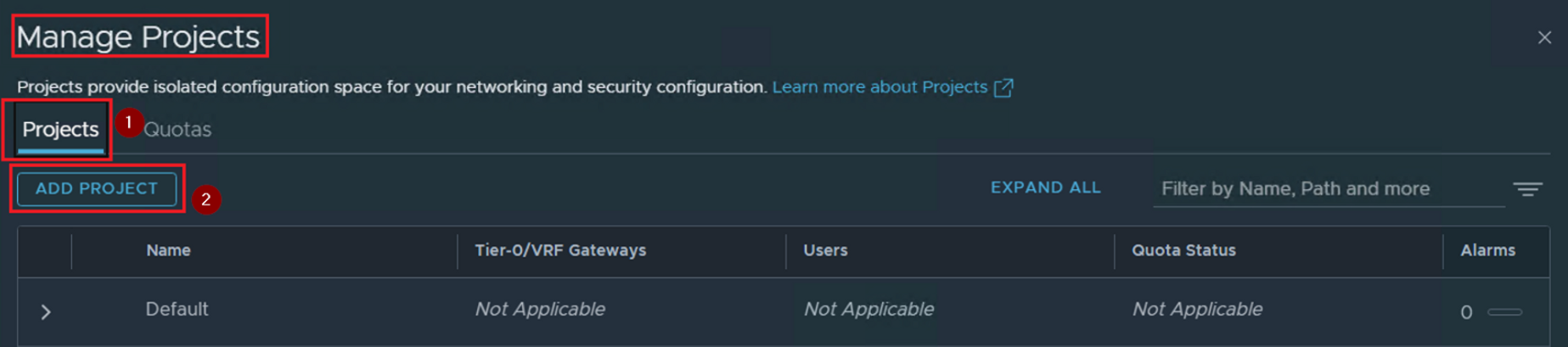
Task: Switch to the Quotas tab
Action: 177,130
